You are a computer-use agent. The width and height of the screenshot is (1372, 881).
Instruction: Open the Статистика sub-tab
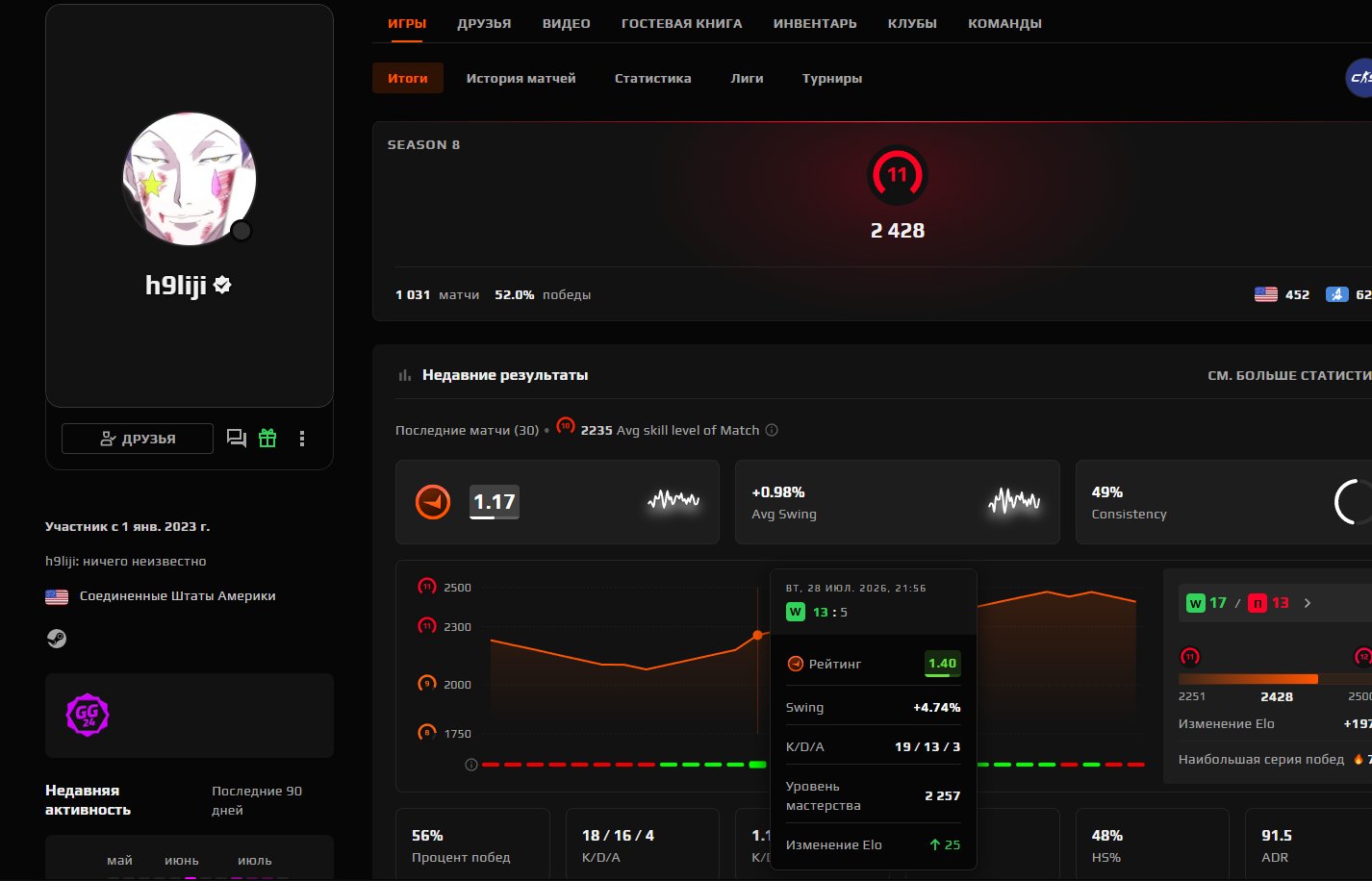coord(652,78)
